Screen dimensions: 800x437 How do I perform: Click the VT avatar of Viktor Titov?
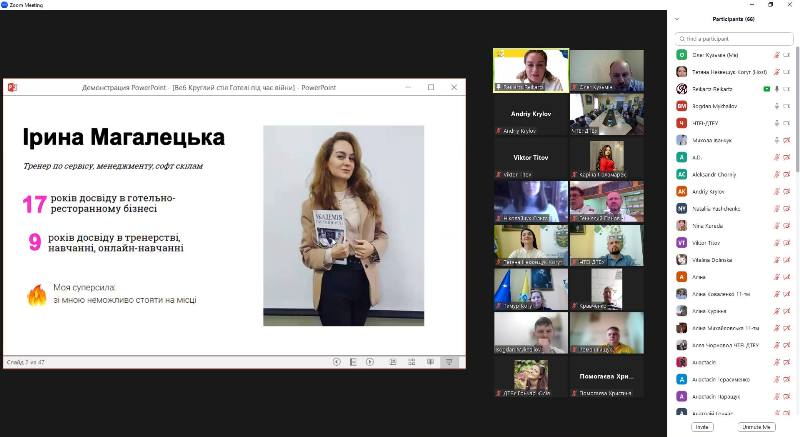pos(682,243)
